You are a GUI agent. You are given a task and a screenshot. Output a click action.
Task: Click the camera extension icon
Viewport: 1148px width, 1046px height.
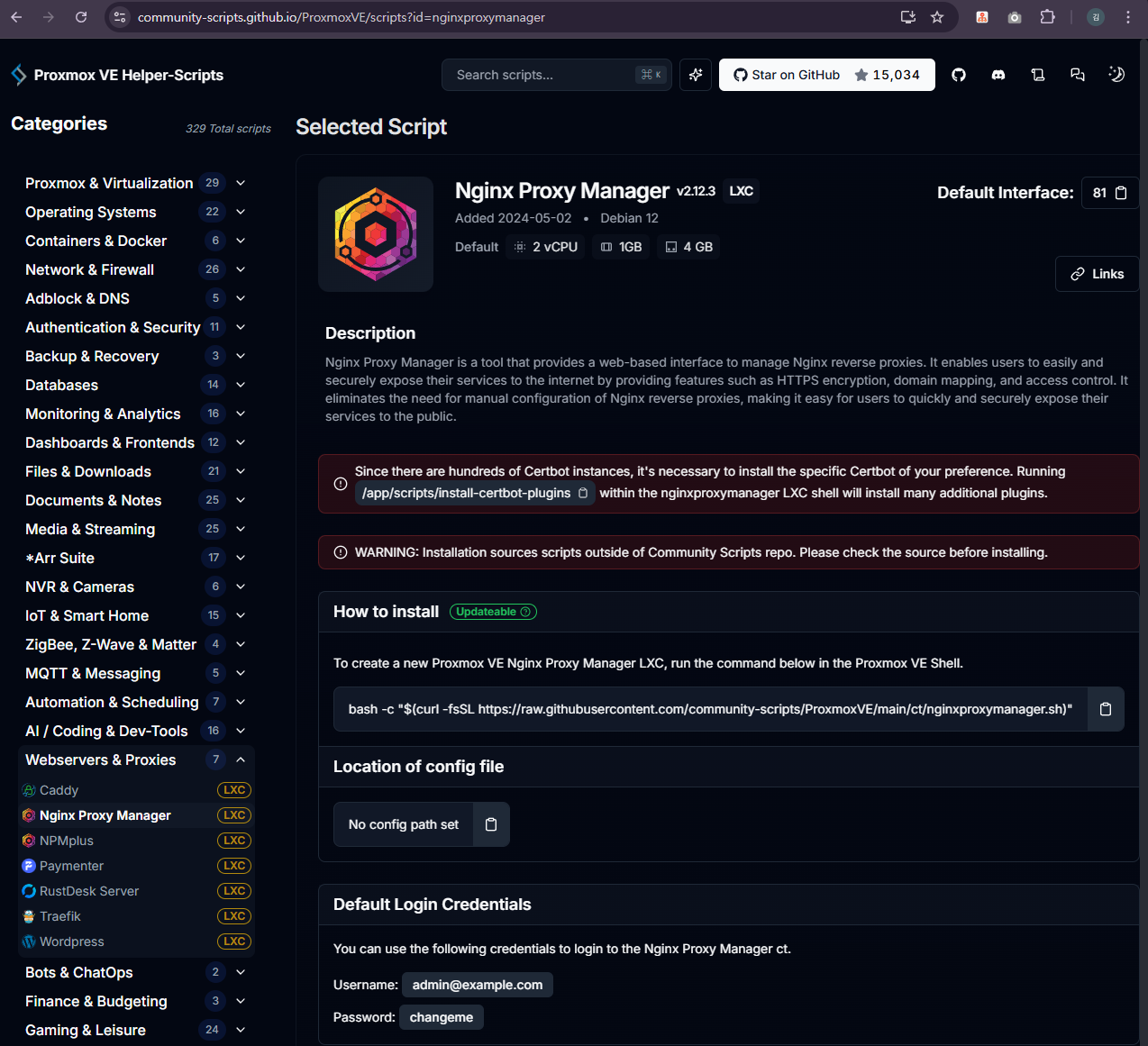pyautogui.click(x=1015, y=17)
